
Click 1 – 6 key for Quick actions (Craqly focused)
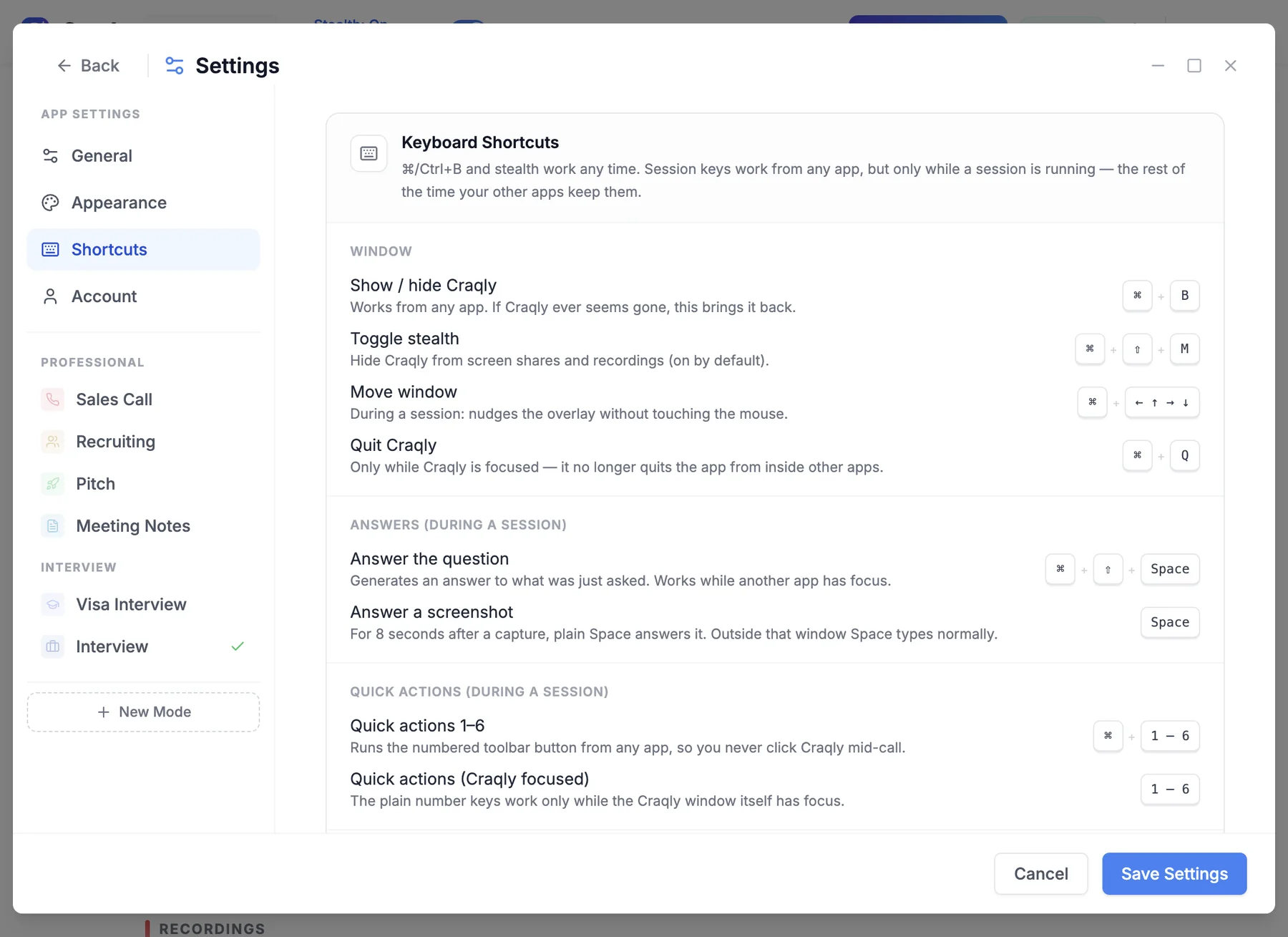[x=1170, y=790]
